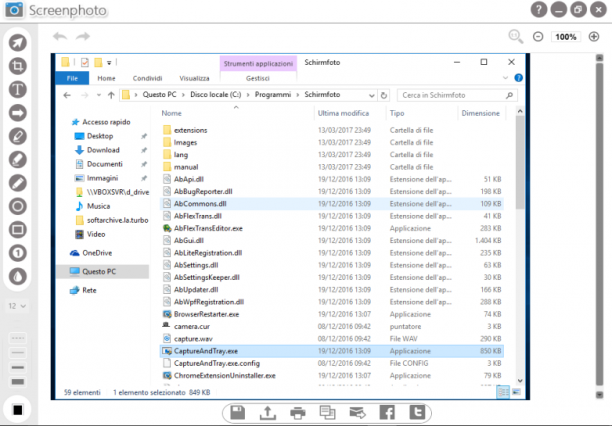The image size is (612, 426).
Task: Open Explorer help blue icon
Action: [x=518, y=78]
